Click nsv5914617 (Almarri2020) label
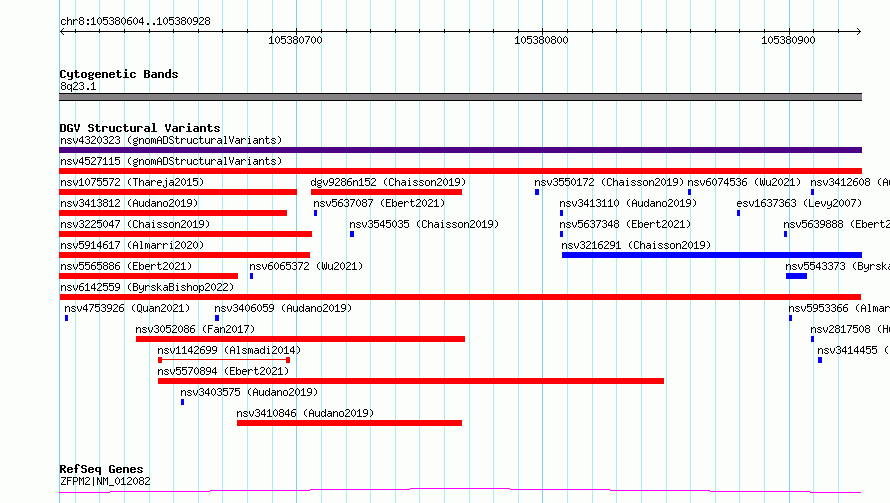The height and width of the screenshot is (503, 890). 132,245
